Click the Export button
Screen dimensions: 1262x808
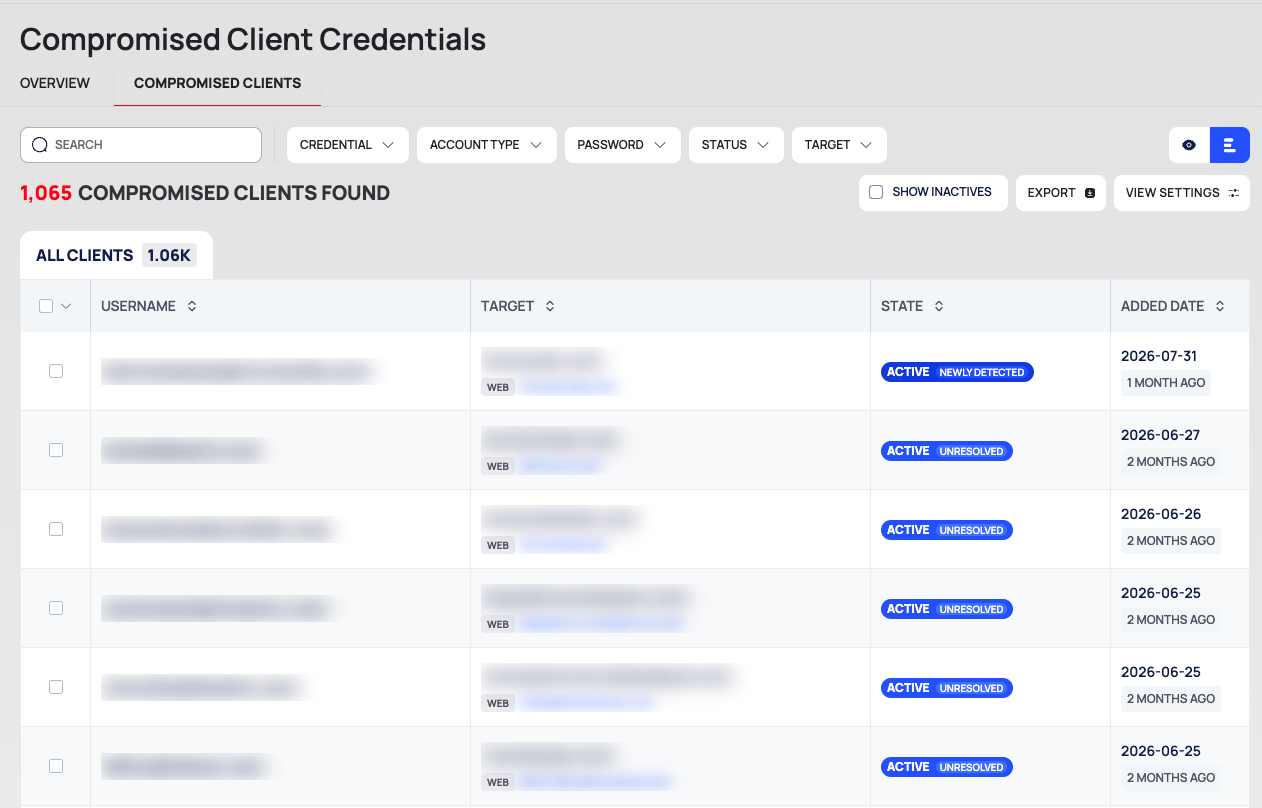pos(1061,193)
